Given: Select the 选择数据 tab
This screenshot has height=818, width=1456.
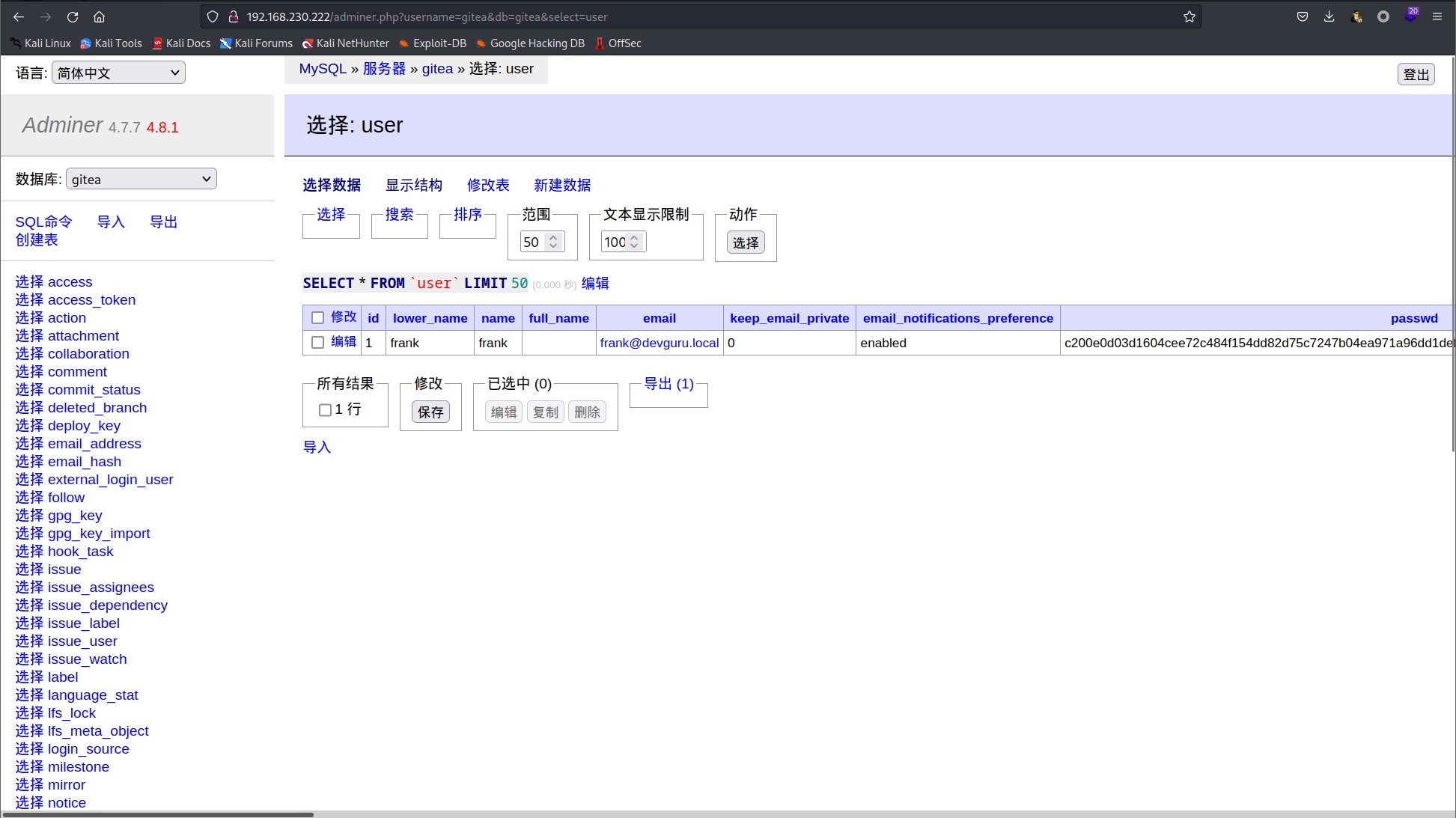Looking at the screenshot, I should tap(332, 185).
